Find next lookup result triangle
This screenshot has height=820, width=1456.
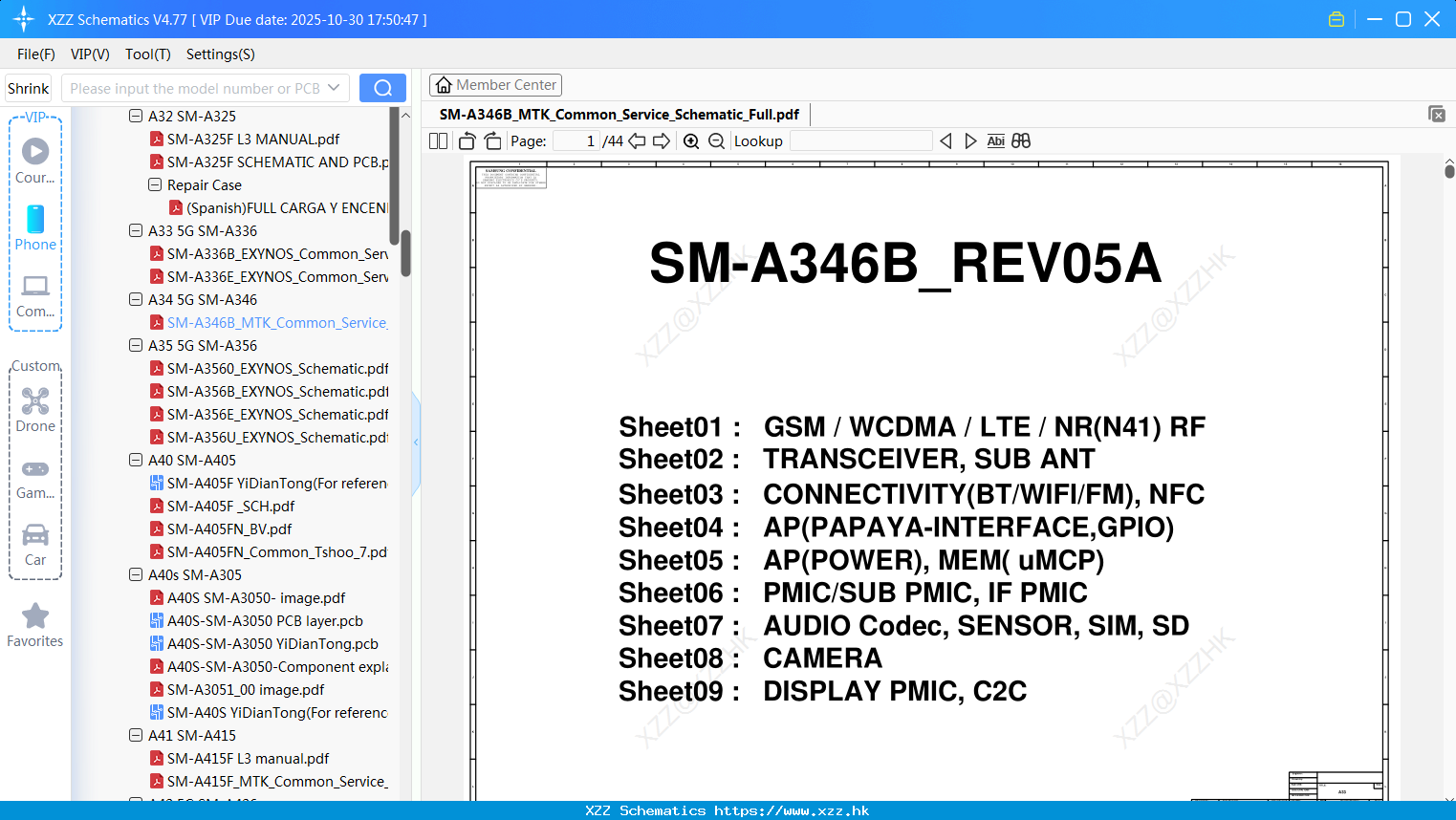pyautogui.click(x=970, y=140)
